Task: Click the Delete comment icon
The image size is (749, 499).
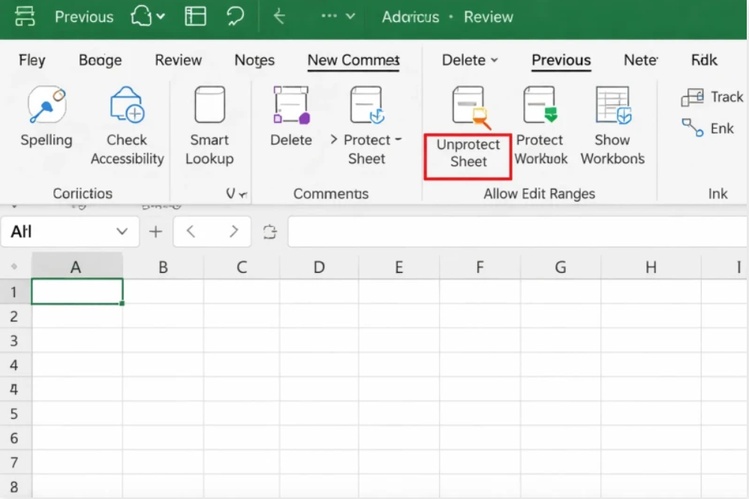Action: [x=291, y=105]
